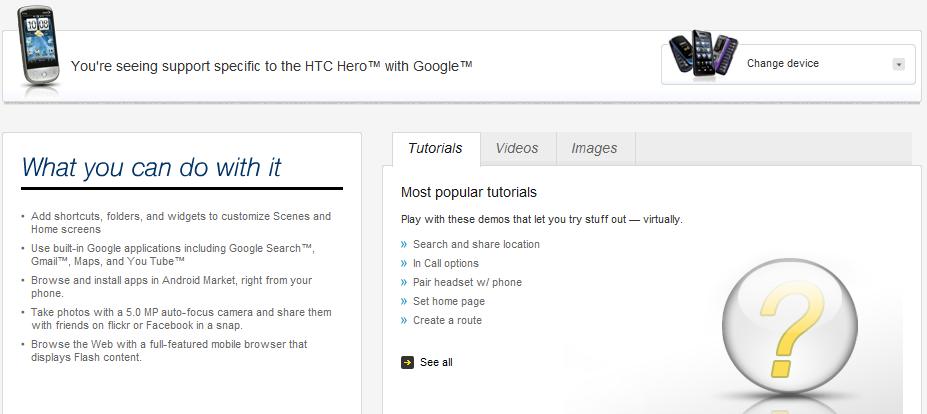
Task: Click the three phones device image
Action: point(703,53)
